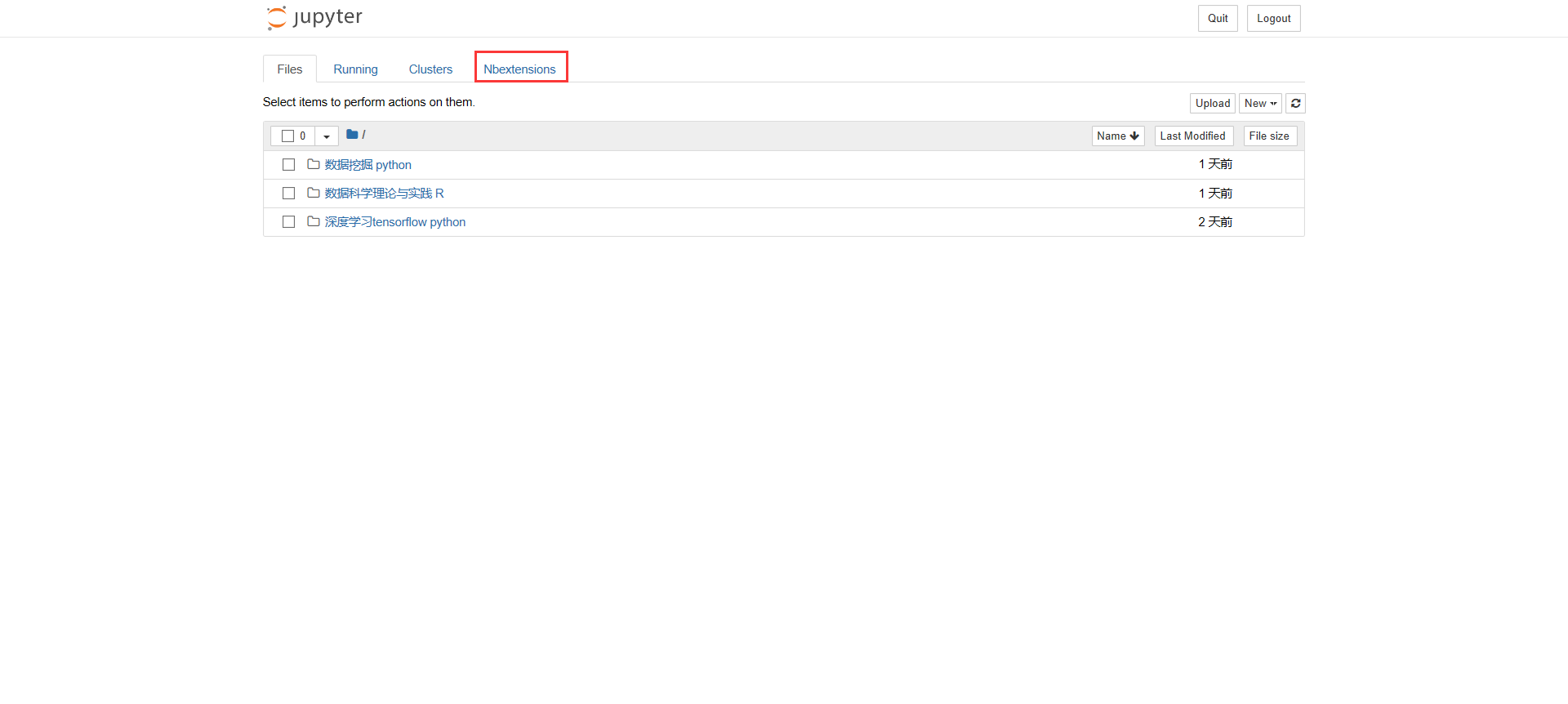The height and width of the screenshot is (704, 1568).
Task: Click folder icon beside 深度学习tensorflow python
Action: 313,221
